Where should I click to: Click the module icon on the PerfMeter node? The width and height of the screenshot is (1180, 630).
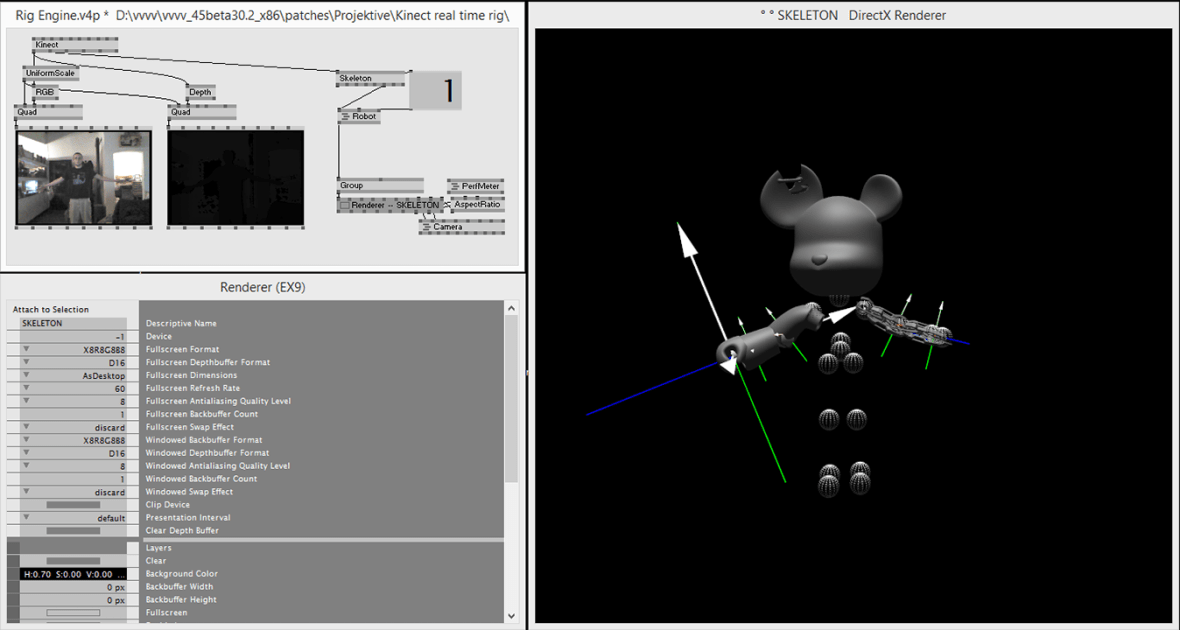[455, 186]
